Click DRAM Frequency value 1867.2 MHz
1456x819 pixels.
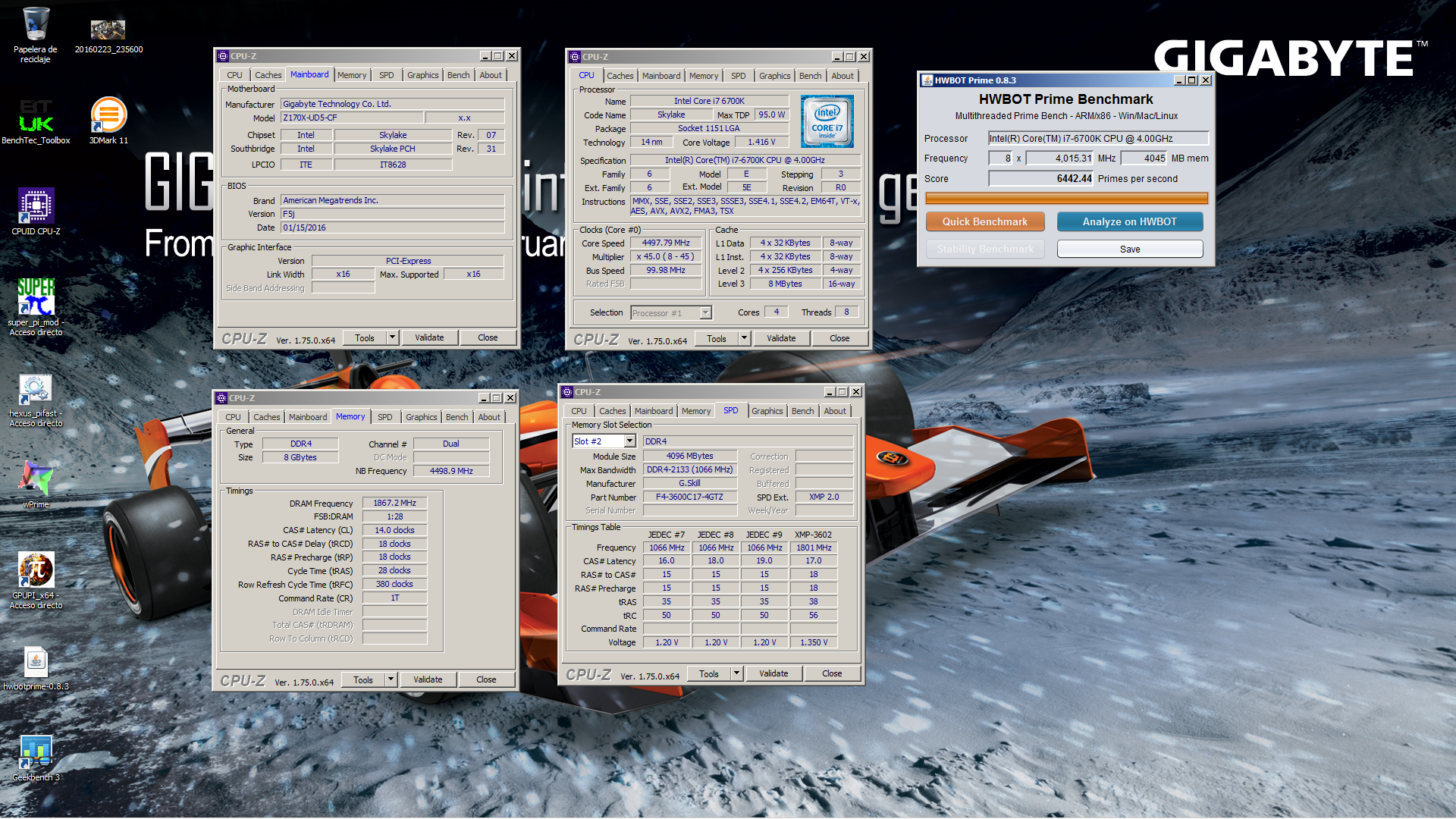click(394, 503)
